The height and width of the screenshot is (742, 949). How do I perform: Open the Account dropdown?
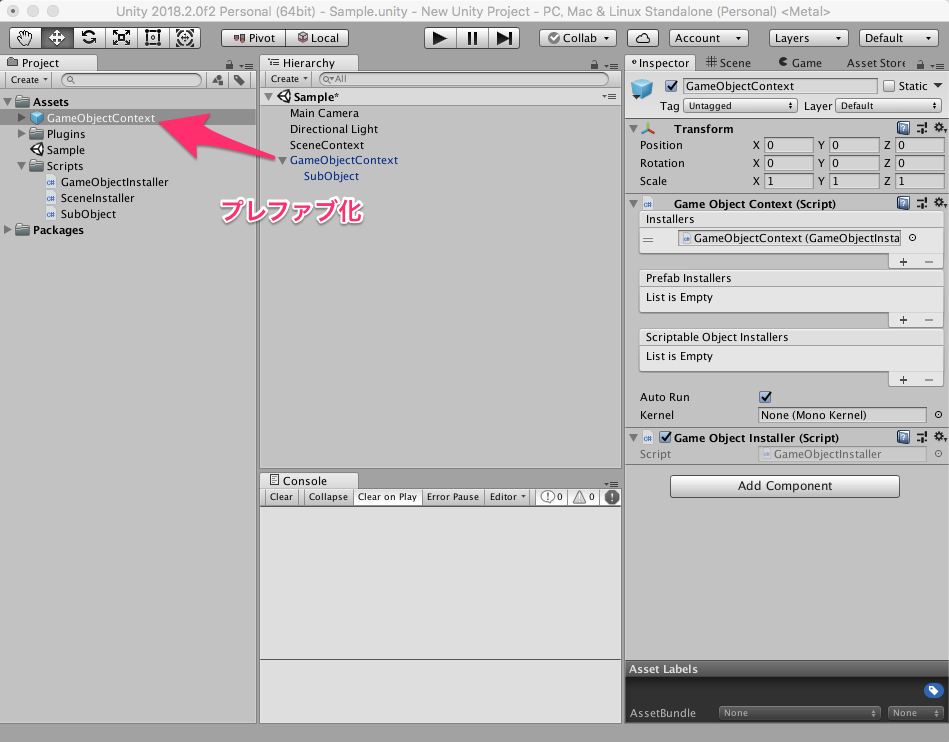click(x=709, y=38)
